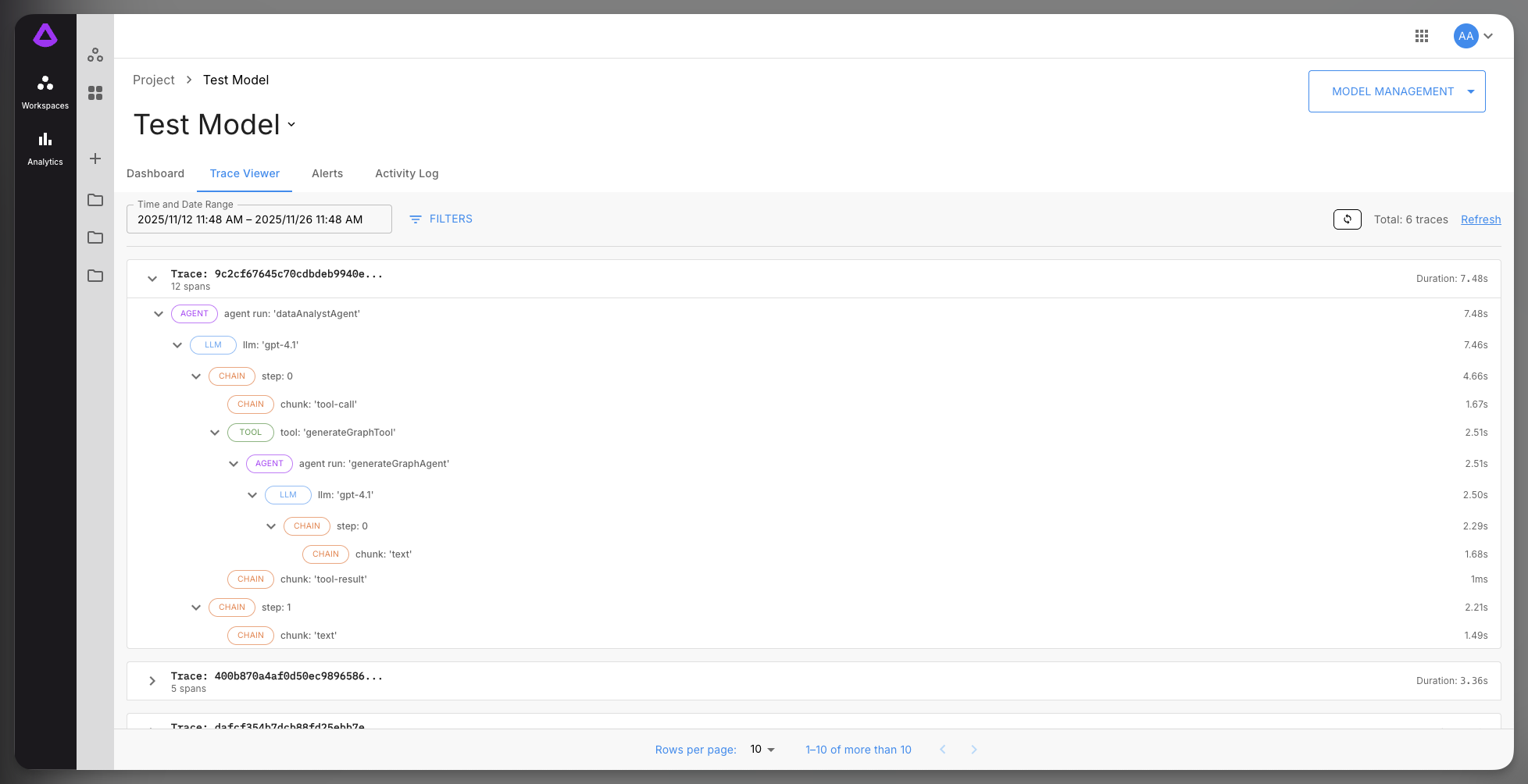Expand the account menu arrow beside the avatar
This screenshot has width=1528, height=784.
1489,36
